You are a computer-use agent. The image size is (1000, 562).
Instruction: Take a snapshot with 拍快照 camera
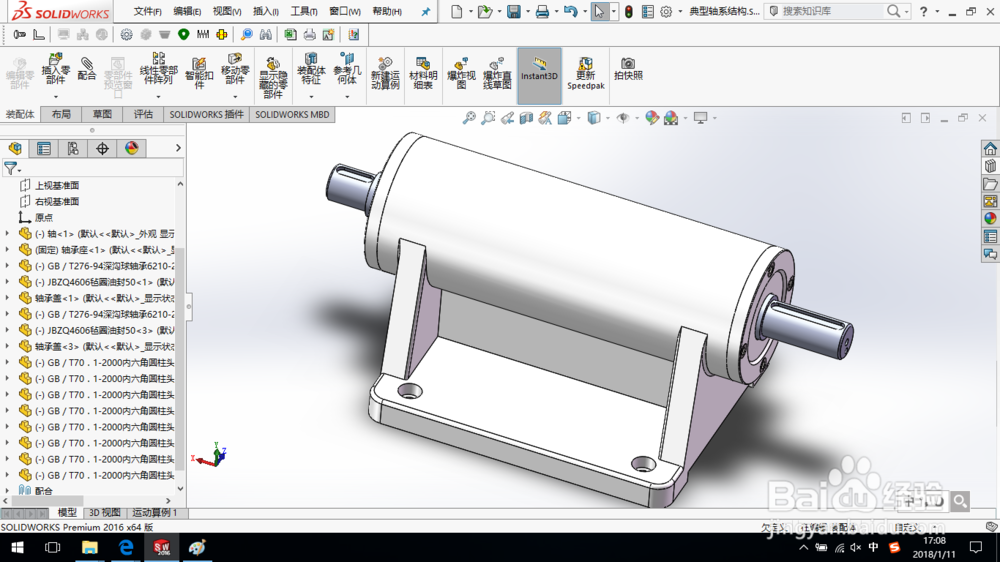628,69
